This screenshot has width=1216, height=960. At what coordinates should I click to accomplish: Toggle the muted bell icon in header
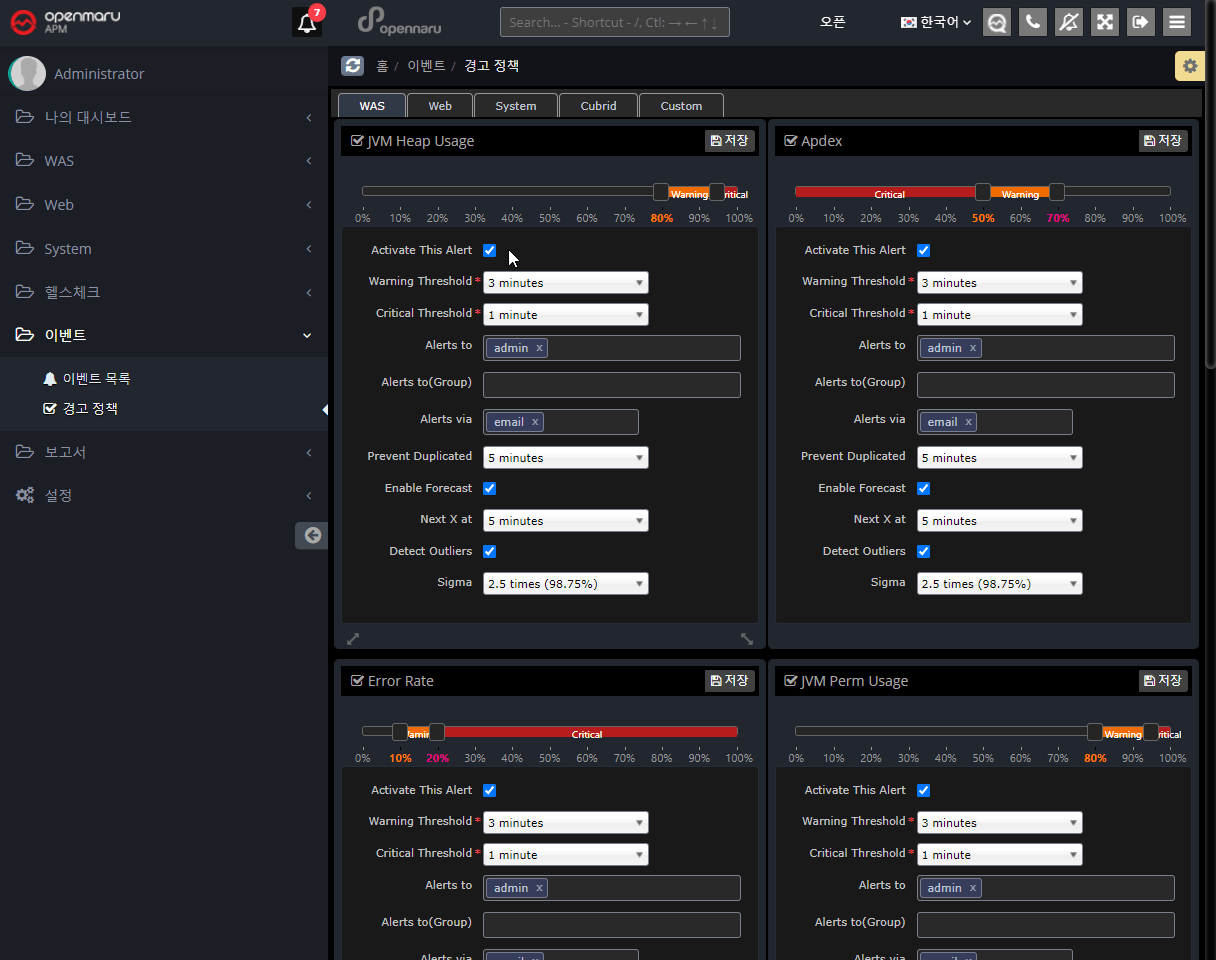(1068, 22)
